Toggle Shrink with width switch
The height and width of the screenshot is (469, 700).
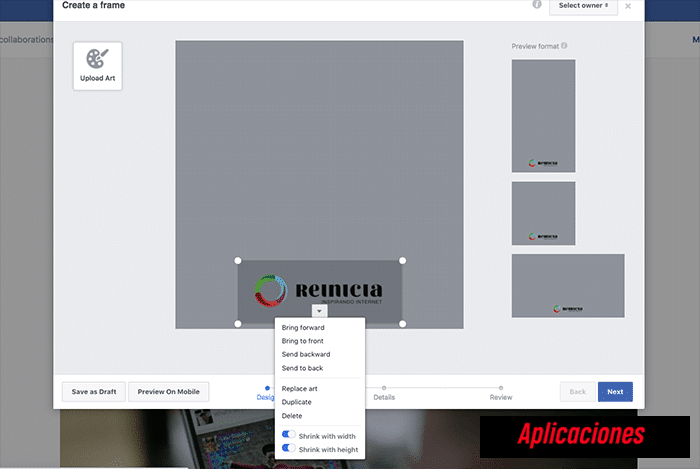289,434
